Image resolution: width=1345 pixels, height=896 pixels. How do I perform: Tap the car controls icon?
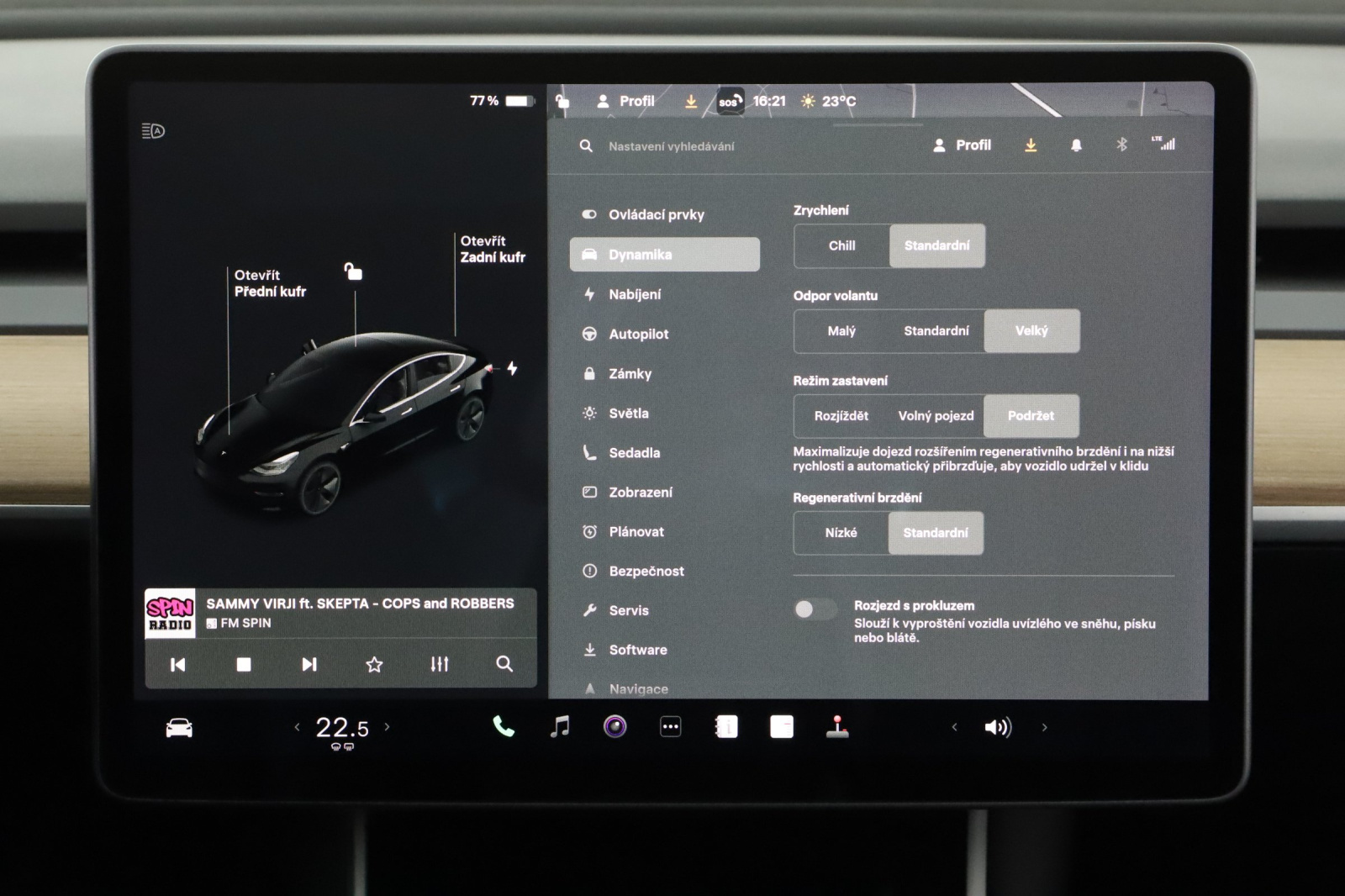[x=179, y=728]
